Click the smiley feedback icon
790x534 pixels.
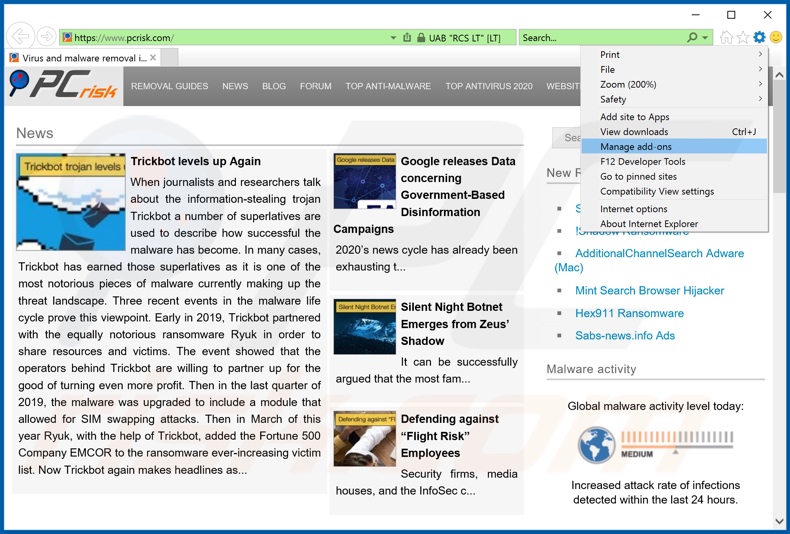point(776,37)
